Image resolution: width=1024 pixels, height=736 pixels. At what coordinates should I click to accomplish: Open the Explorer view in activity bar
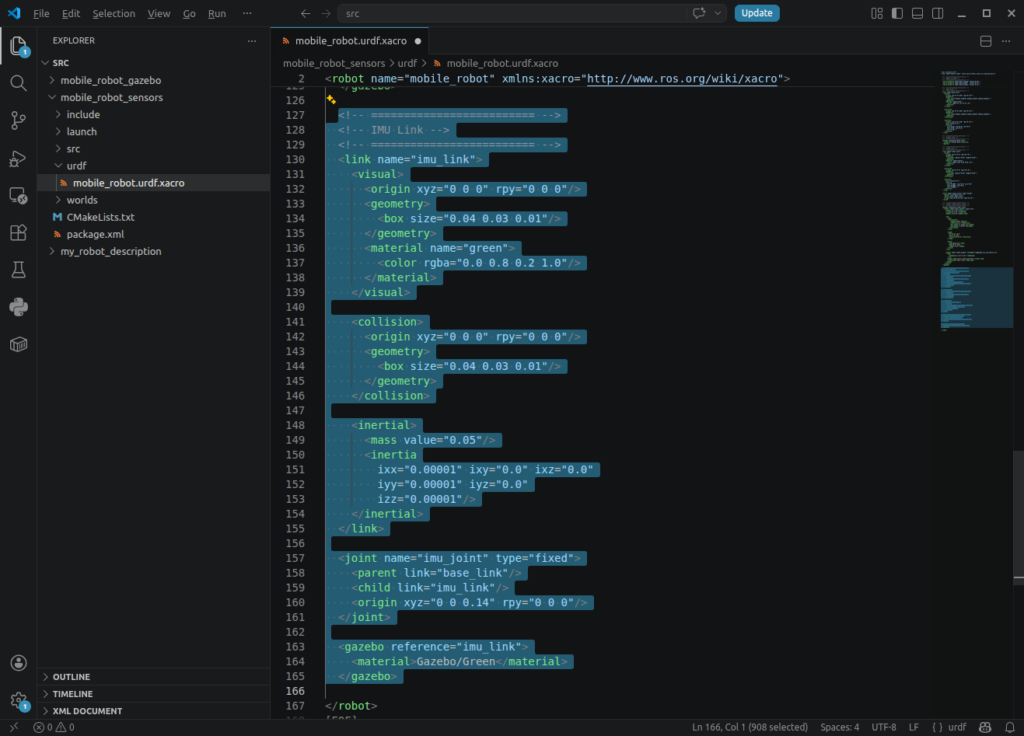(18, 46)
